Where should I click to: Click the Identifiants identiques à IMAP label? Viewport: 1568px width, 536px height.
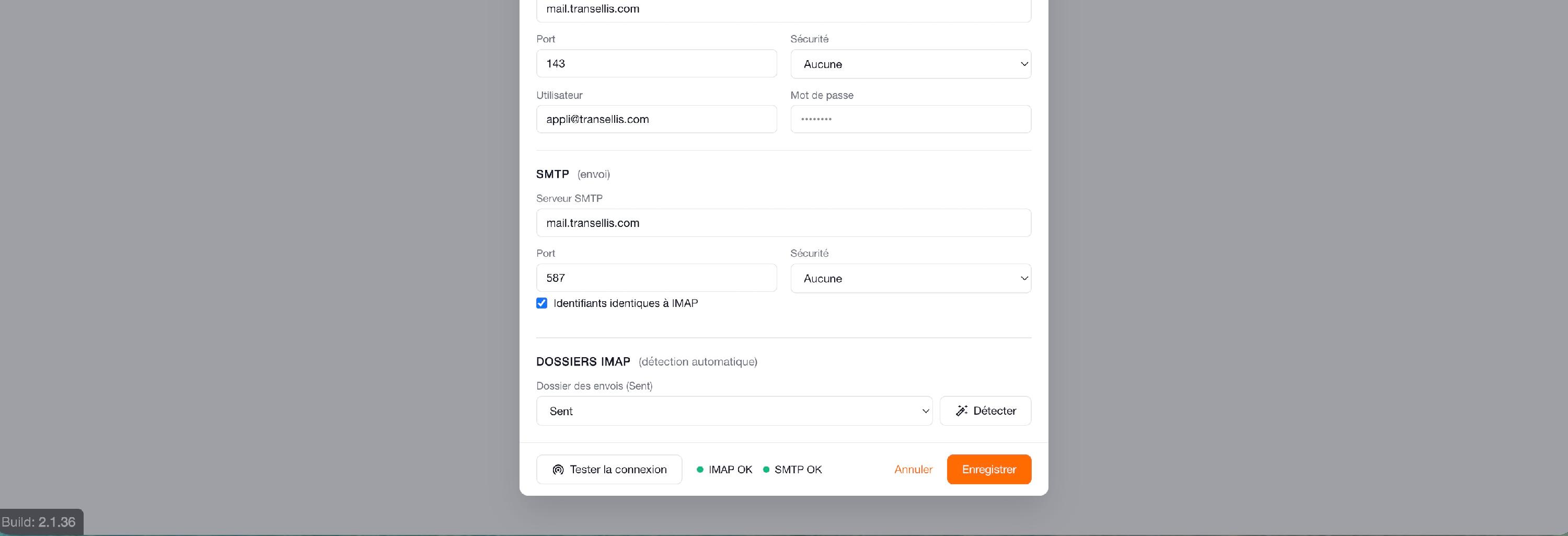[626, 303]
